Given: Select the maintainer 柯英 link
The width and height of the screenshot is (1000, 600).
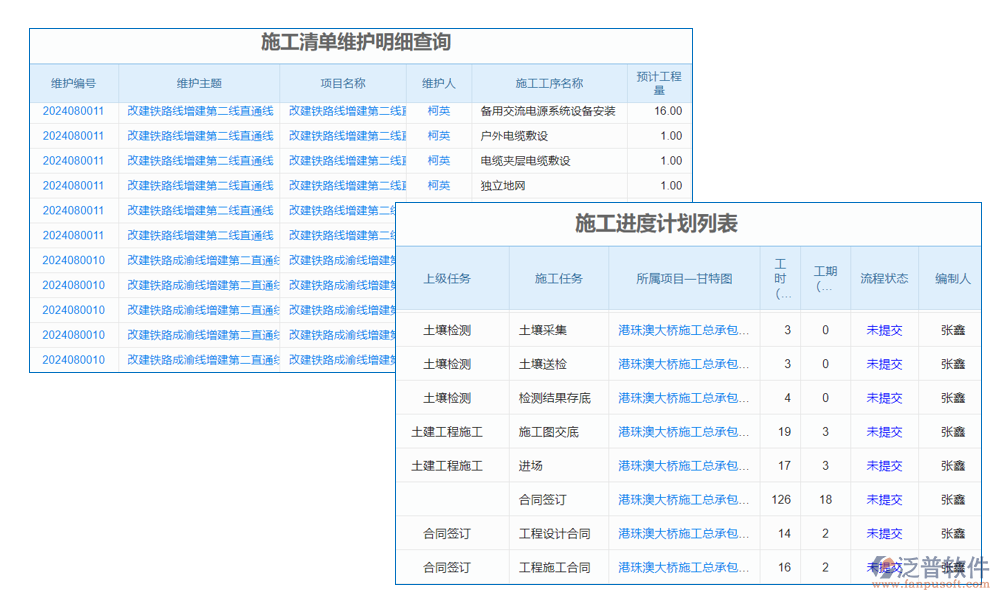Looking at the screenshot, I should coord(439,110).
